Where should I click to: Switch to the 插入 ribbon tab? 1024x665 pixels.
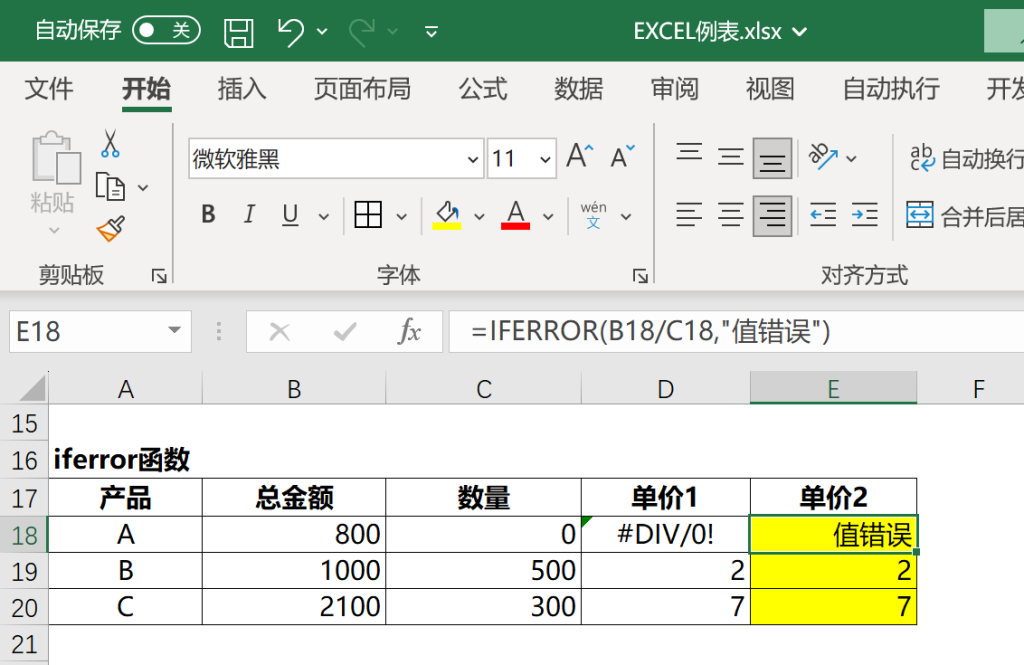point(241,89)
